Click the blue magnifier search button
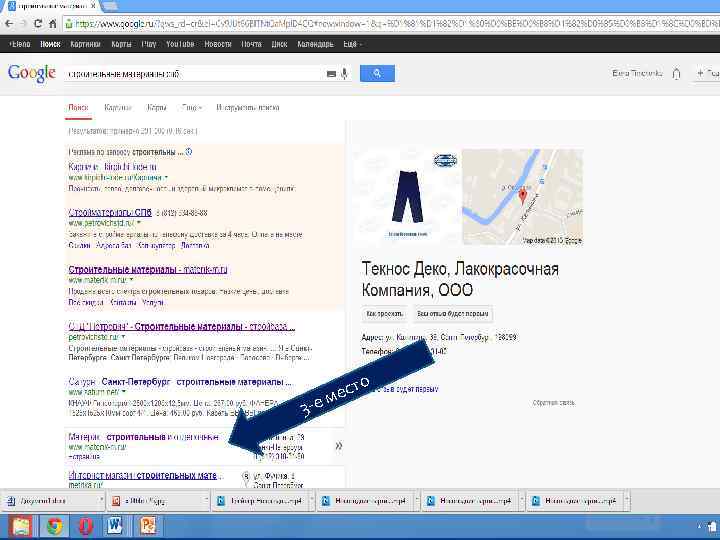The image size is (720, 540). (x=377, y=73)
